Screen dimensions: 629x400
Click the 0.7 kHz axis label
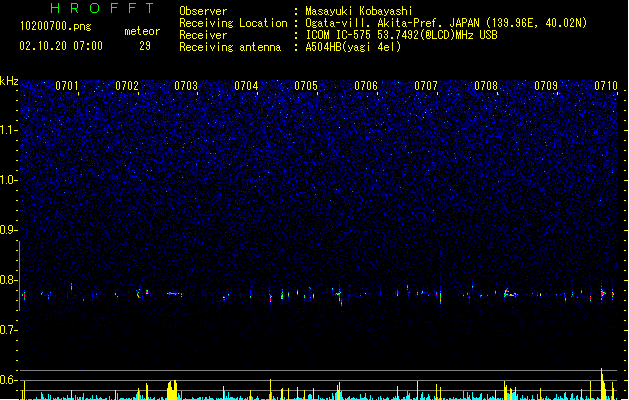8,330
